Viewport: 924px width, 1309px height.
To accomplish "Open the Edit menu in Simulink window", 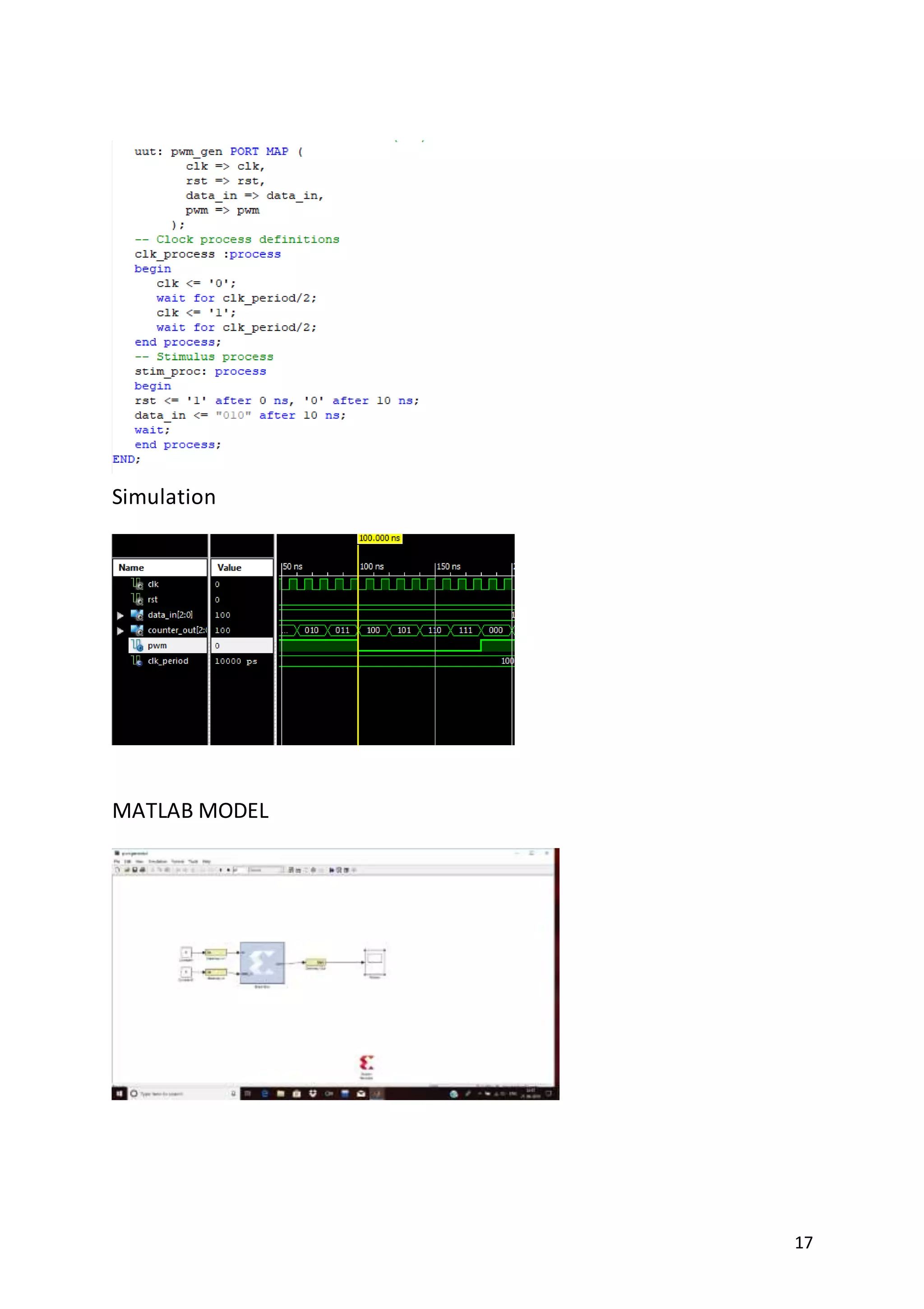I will 128,861.
